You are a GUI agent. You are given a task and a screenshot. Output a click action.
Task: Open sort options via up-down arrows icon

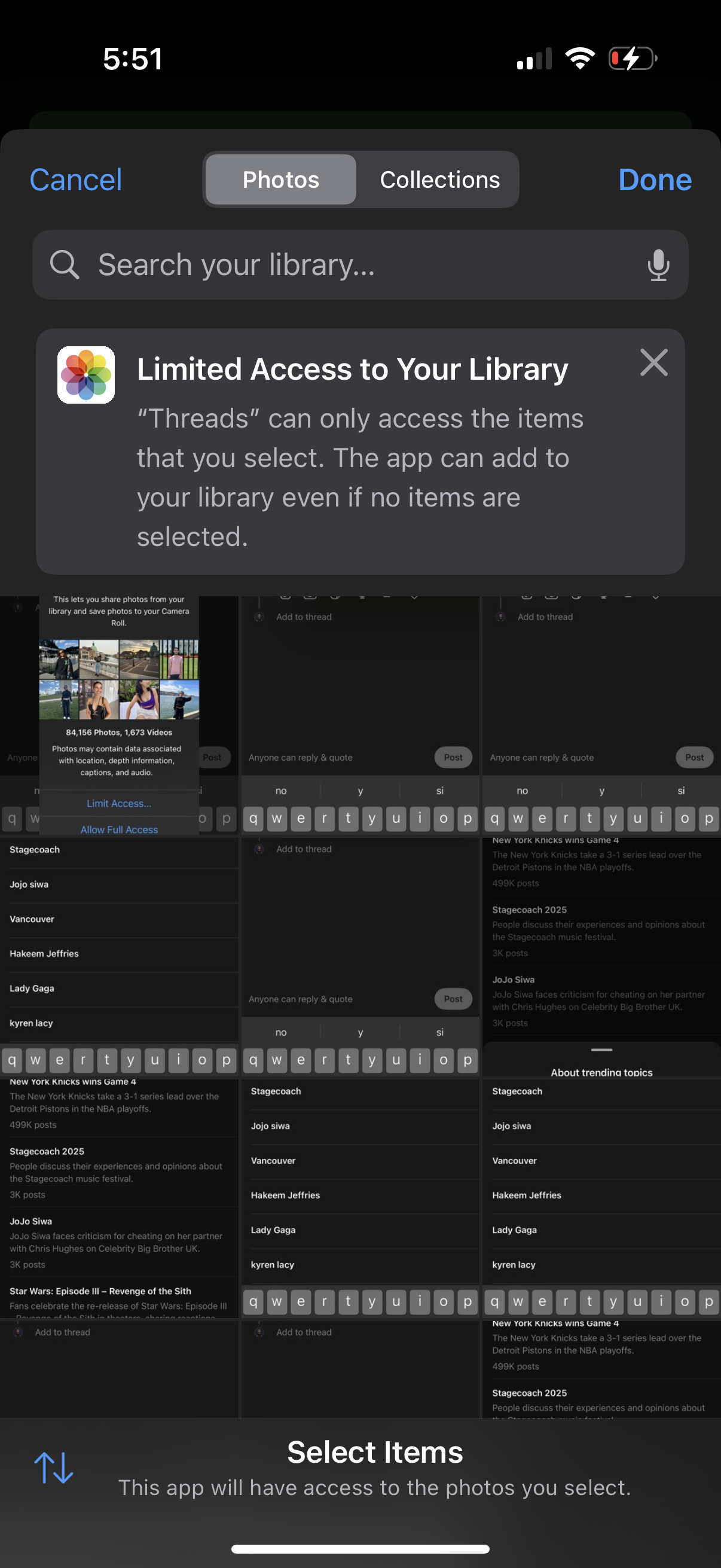[54, 1468]
